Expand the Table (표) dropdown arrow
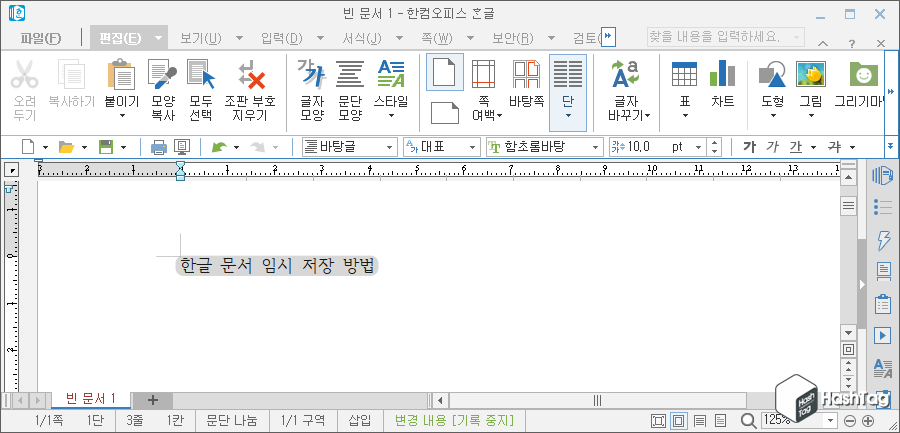The height and width of the screenshot is (433, 900). (684, 115)
